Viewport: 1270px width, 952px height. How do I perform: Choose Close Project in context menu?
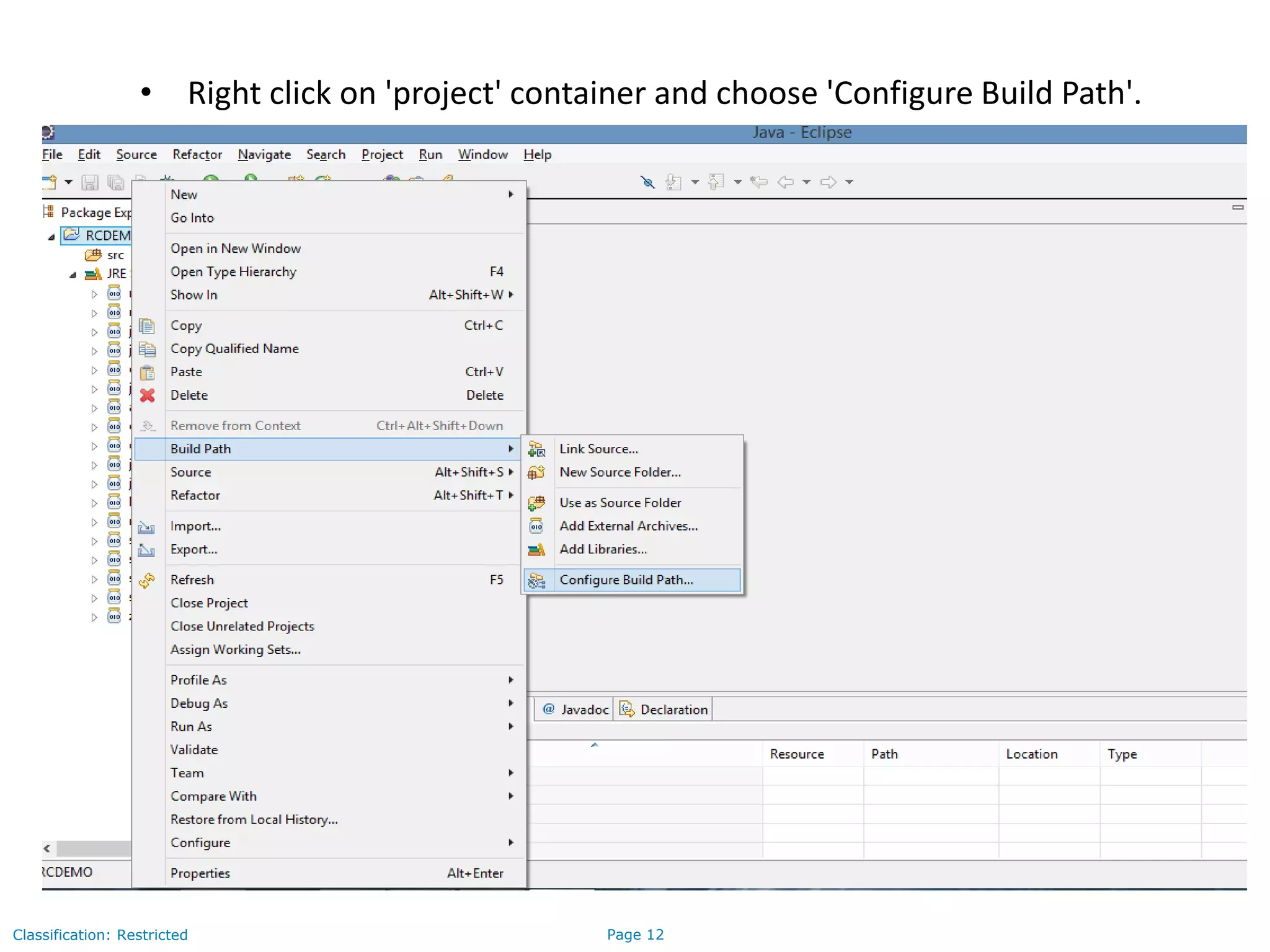[x=327, y=603]
